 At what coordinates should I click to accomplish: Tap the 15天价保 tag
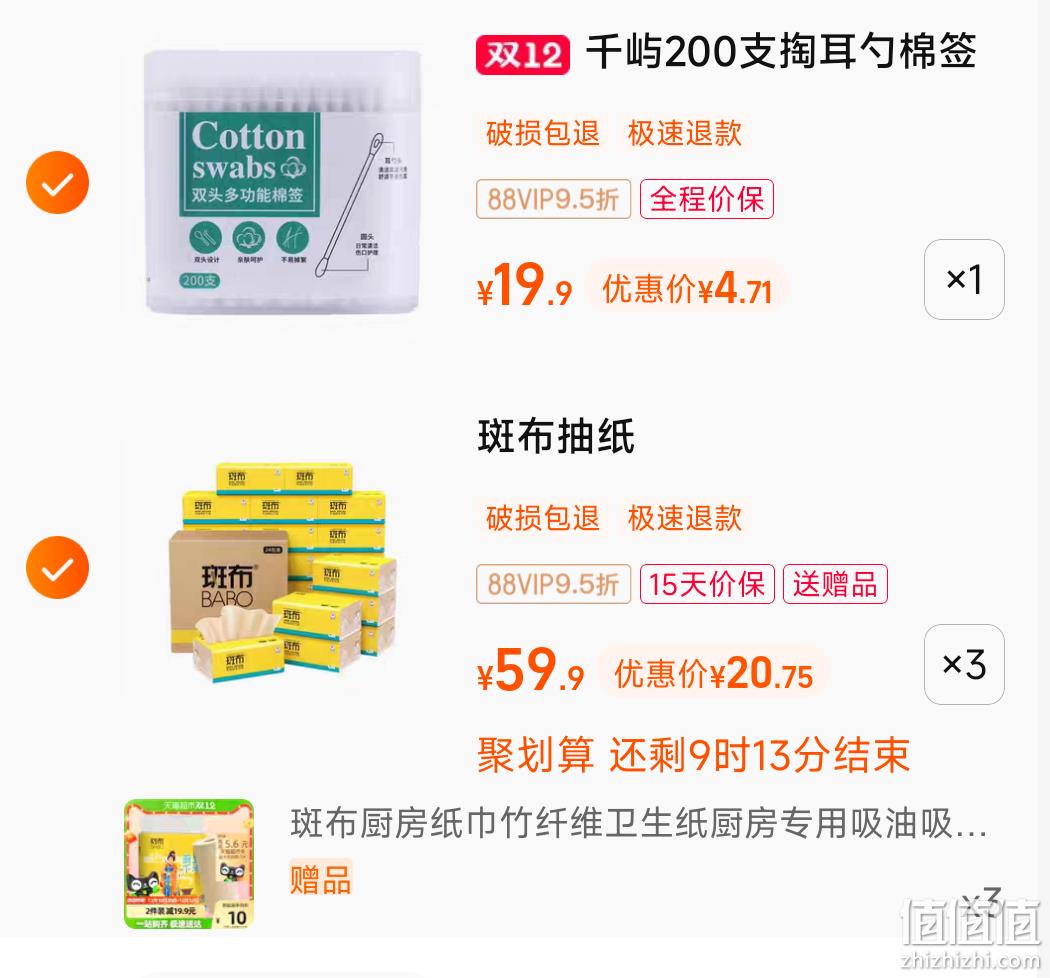[707, 584]
